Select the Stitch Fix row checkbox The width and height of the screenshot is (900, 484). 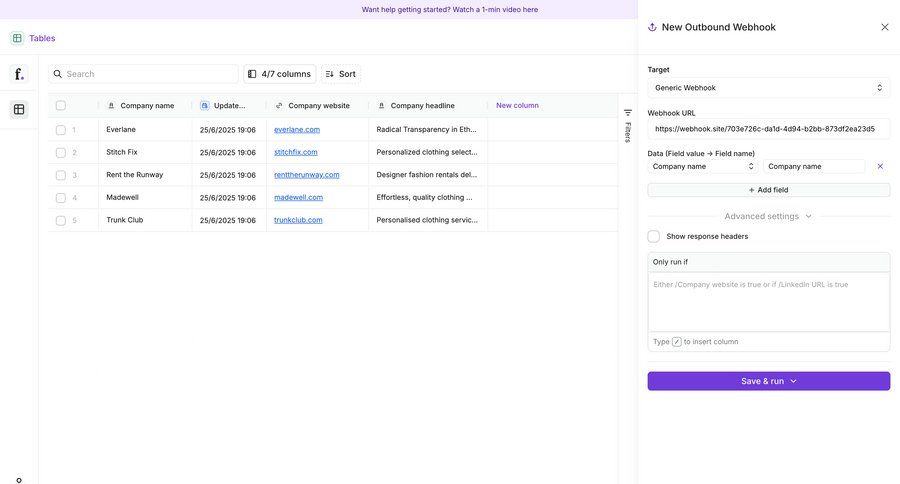pyautogui.click(x=61, y=153)
